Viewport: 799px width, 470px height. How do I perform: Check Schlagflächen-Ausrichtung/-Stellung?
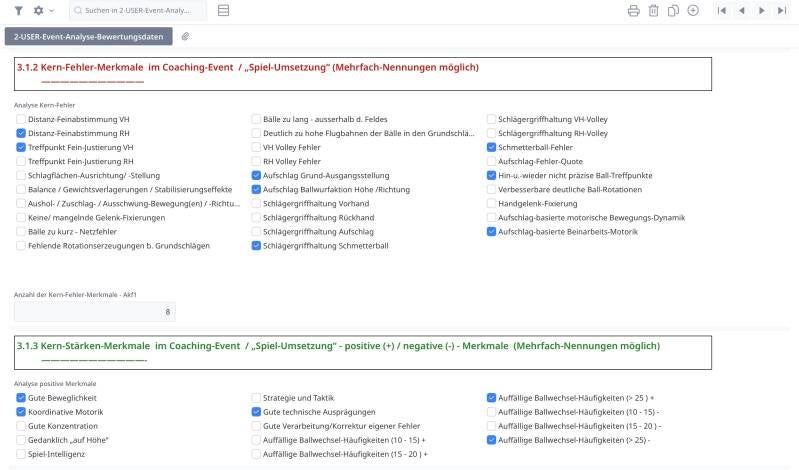(x=21, y=175)
